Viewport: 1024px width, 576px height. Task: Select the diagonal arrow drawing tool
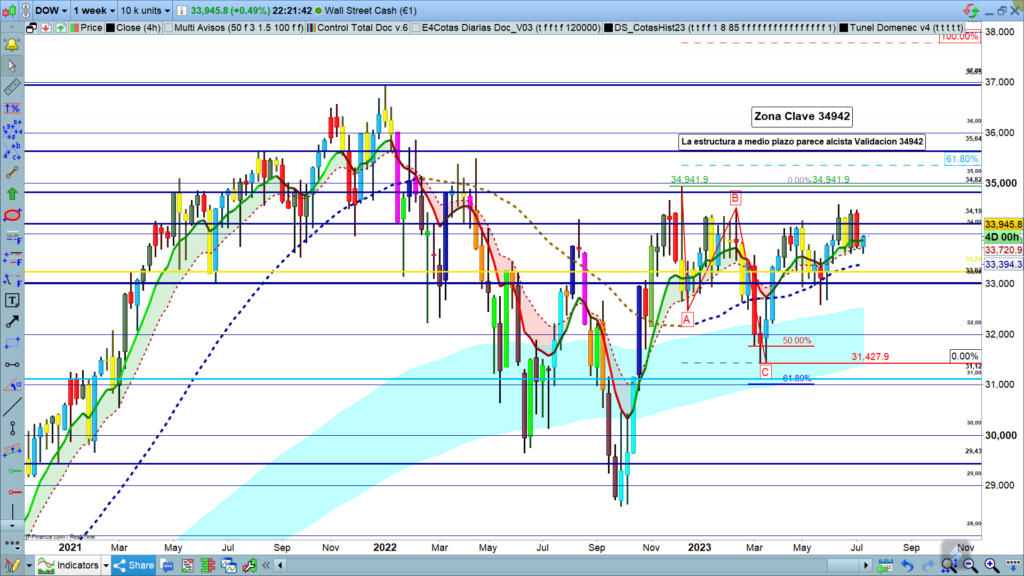pyautogui.click(x=12, y=322)
